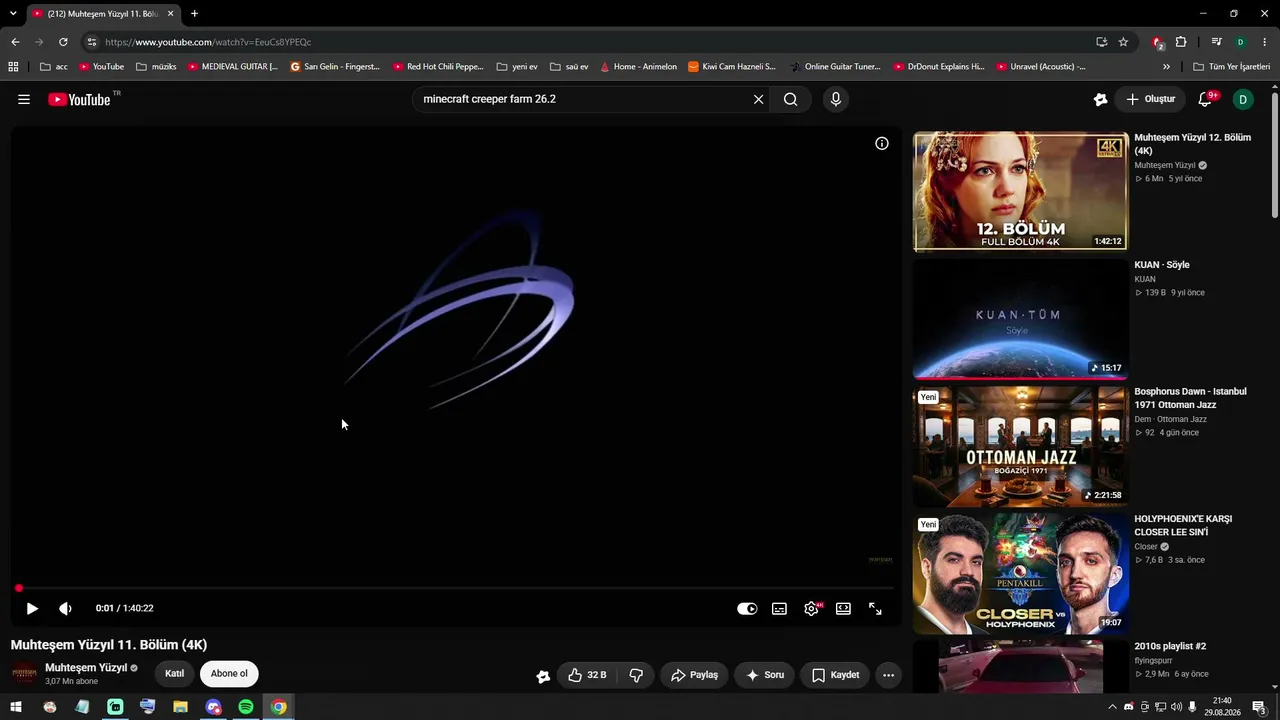Clear the search box text
1280x720 pixels.
(x=758, y=99)
